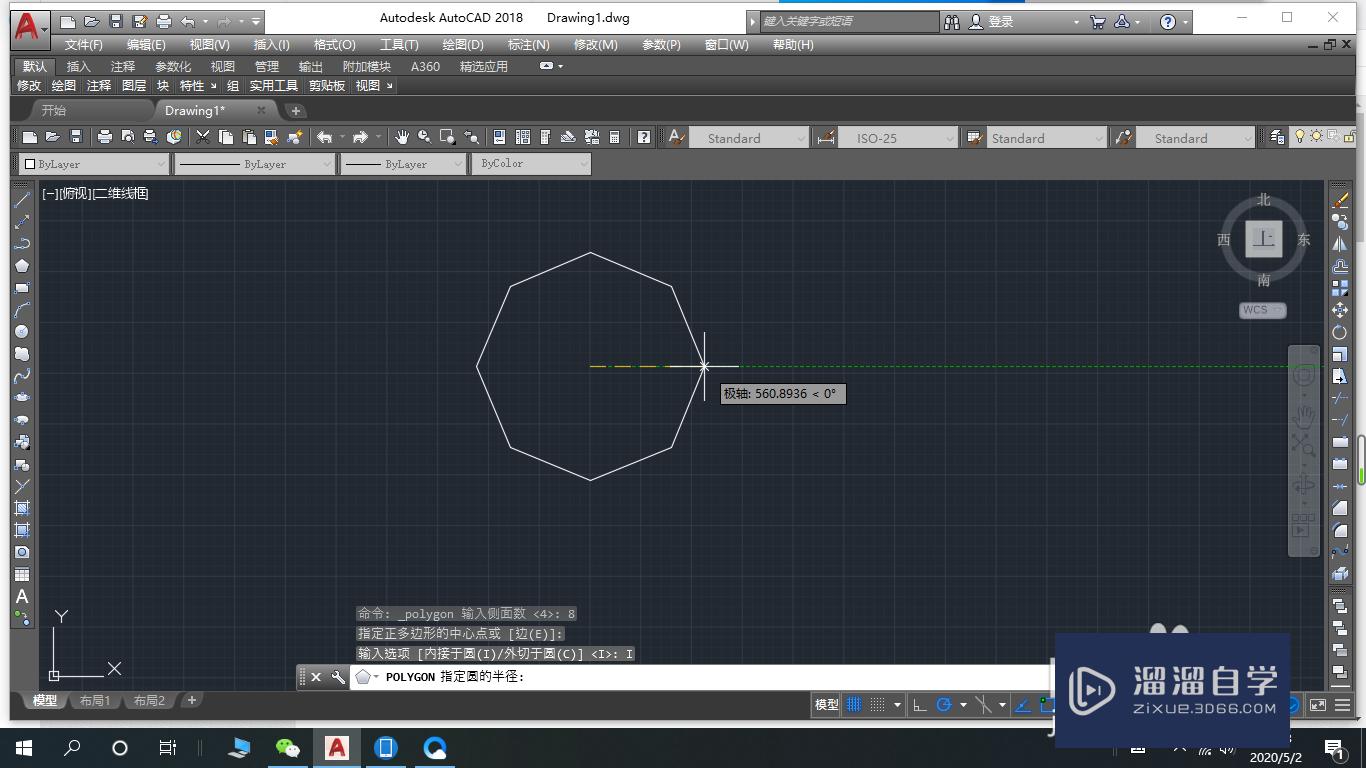The width and height of the screenshot is (1366, 768).
Task: Open the ByColor plot style dropdown
Action: [531, 164]
